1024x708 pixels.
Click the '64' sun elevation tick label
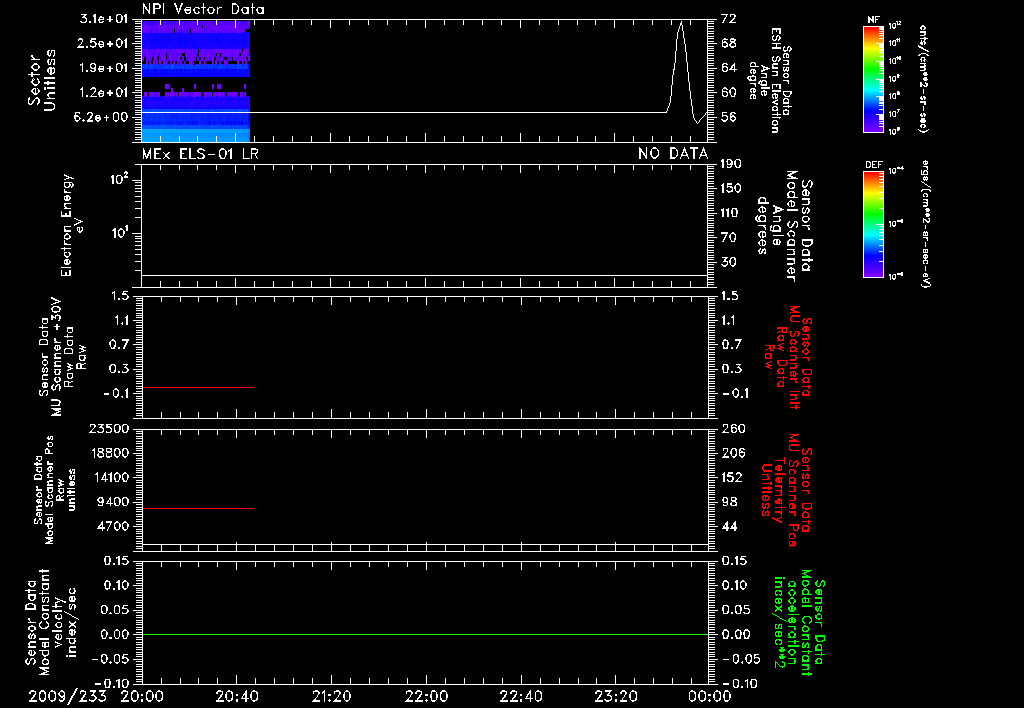(x=728, y=68)
